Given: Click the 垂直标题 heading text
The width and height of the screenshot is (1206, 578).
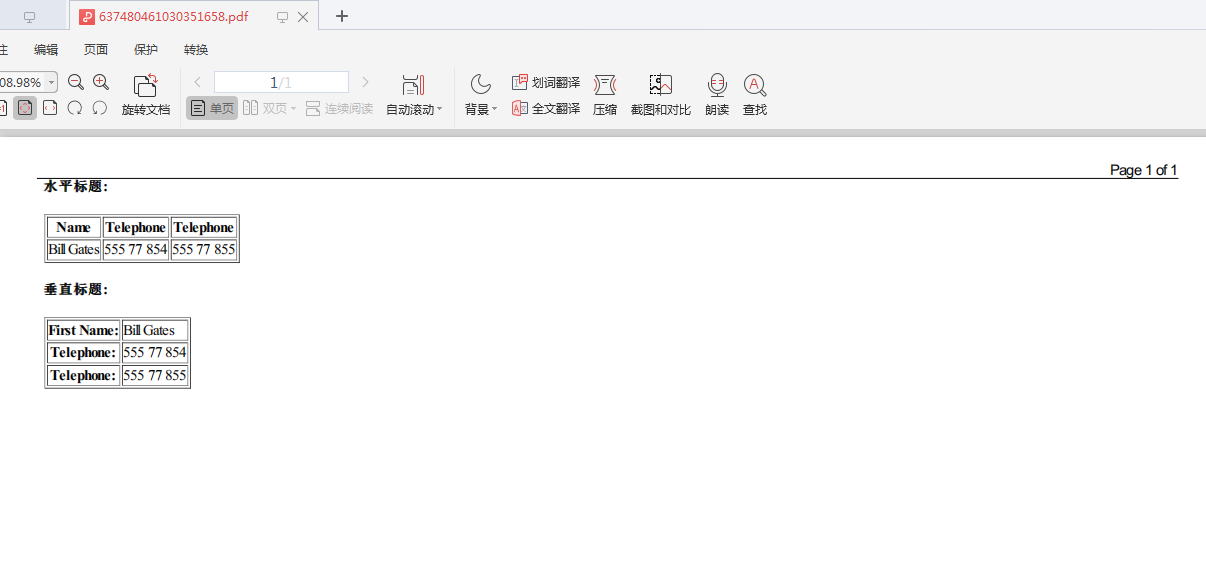Looking at the screenshot, I should pos(76,289).
